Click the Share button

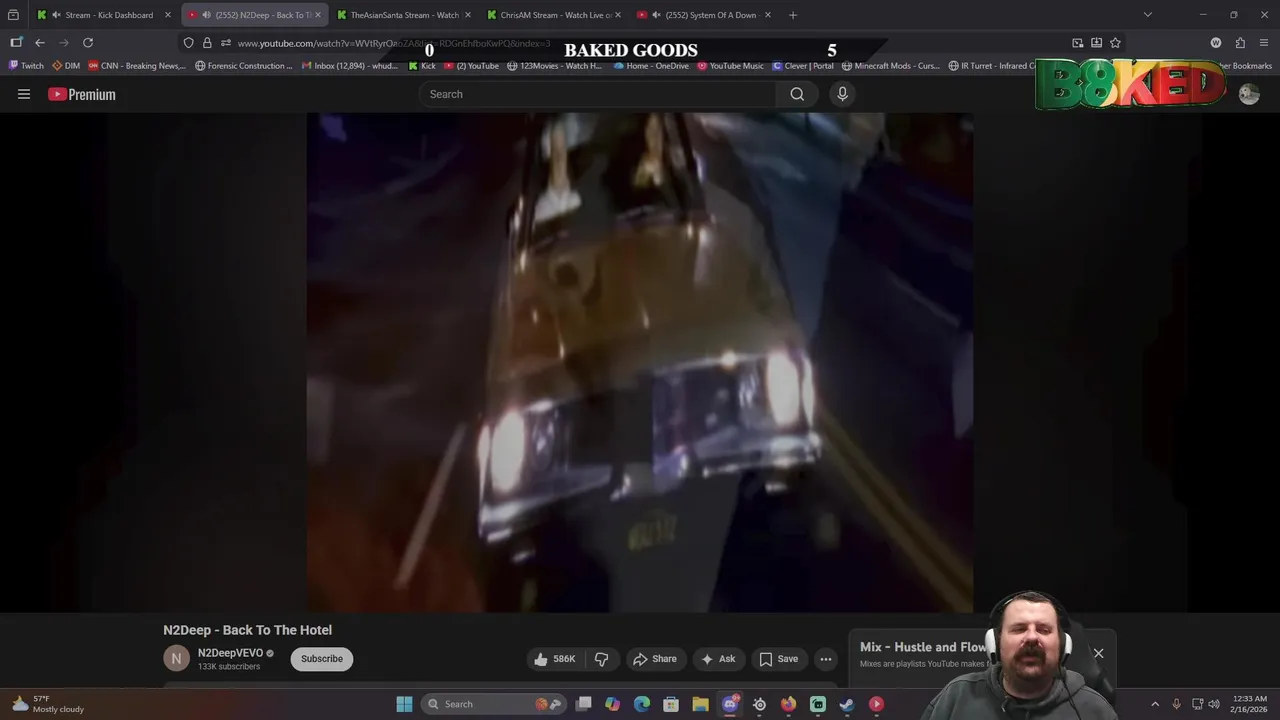point(655,659)
